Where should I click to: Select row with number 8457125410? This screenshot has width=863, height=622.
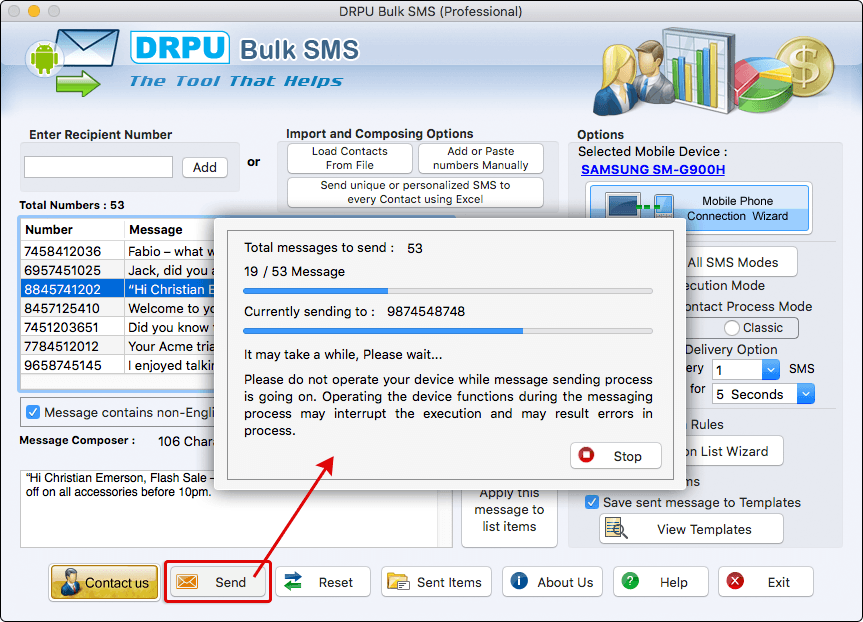118,308
